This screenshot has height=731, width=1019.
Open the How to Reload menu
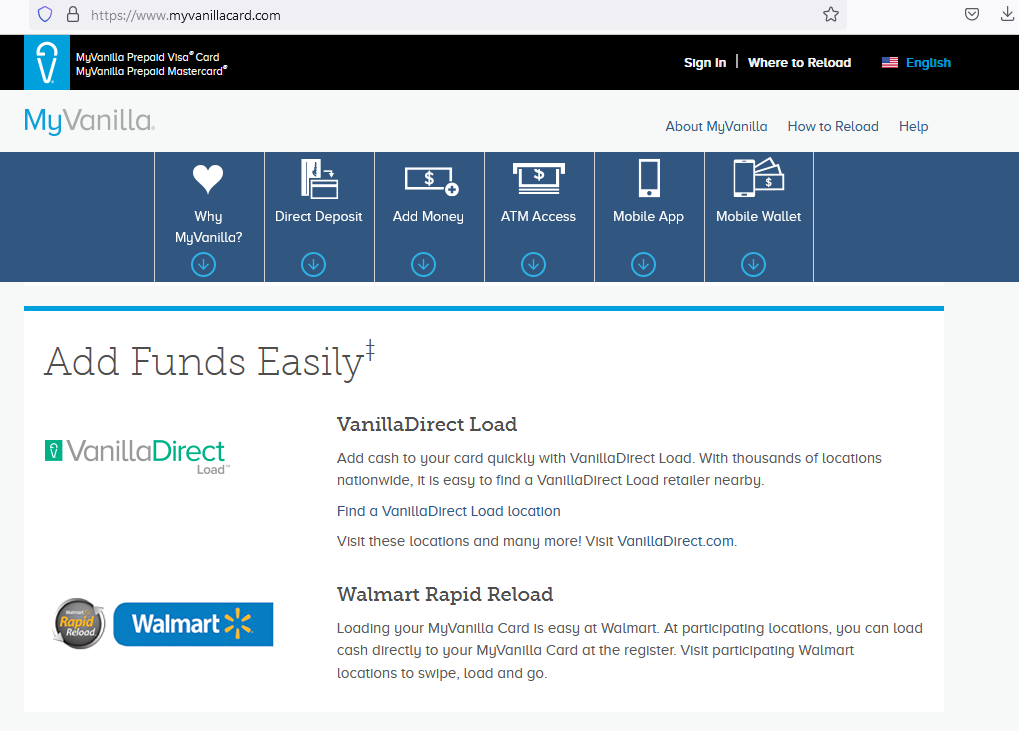click(x=833, y=127)
